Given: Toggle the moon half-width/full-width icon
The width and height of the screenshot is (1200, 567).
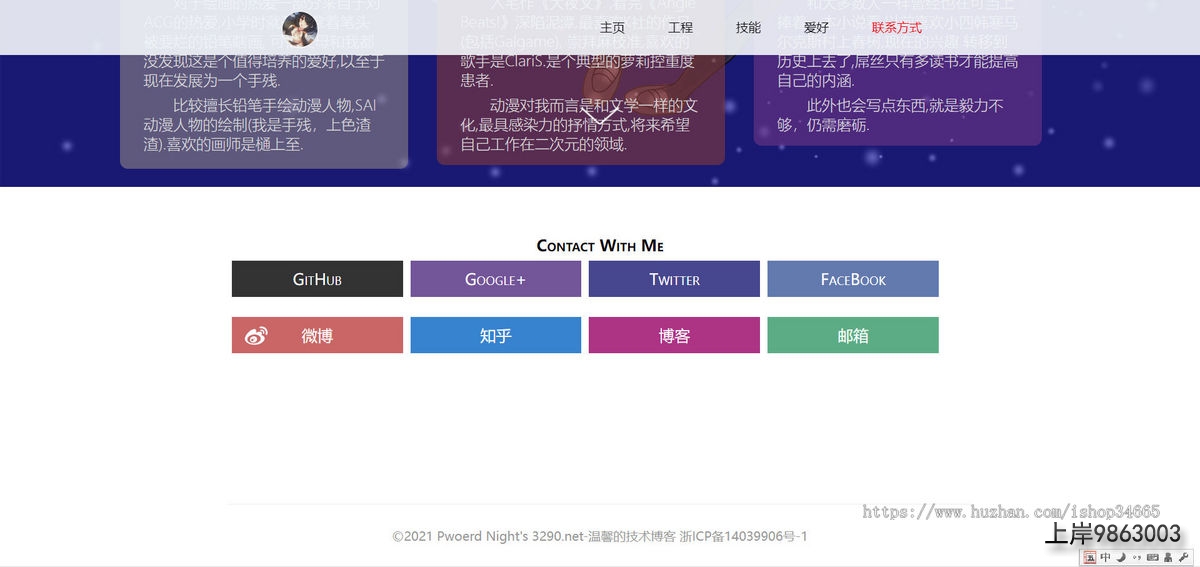Looking at the screenshot, I should click(1121, 558).
